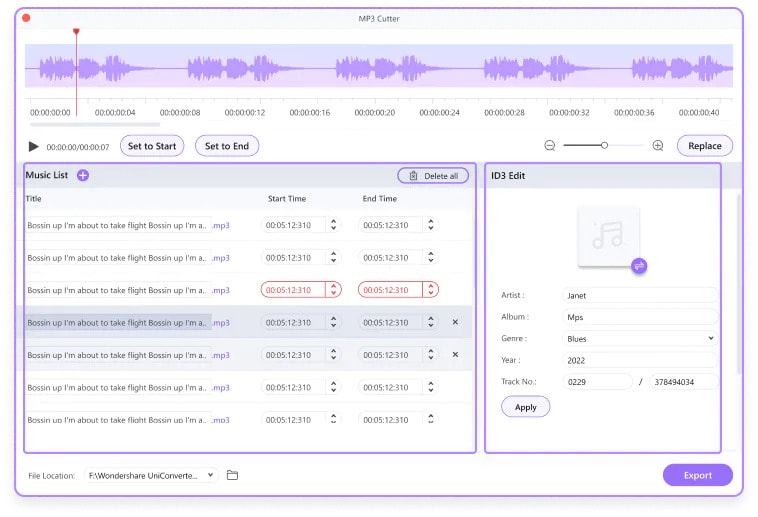Click the Artist field containing Janet
Screen dimensions: 758x517
640,295
